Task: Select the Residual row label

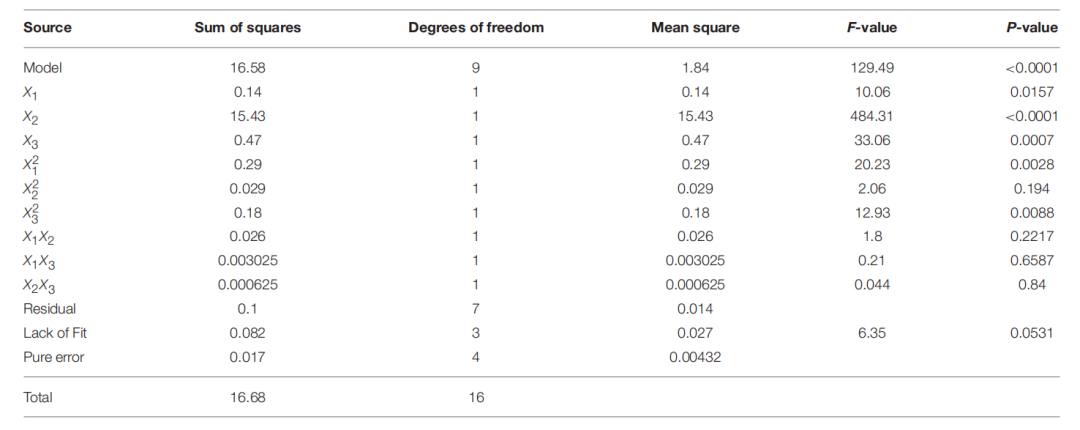Action: [50, 309]
